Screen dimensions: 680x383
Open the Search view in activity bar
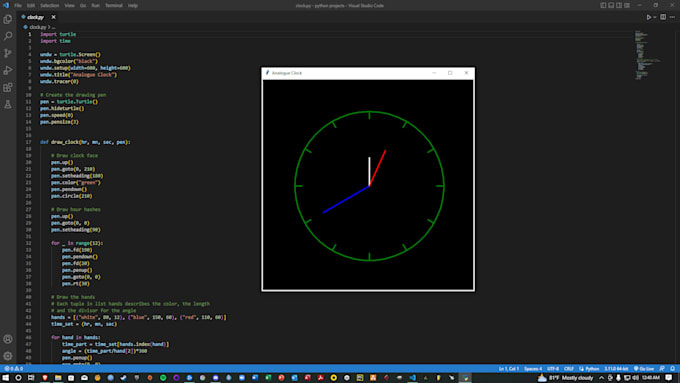pyautogui.click(x=8, y=36)
